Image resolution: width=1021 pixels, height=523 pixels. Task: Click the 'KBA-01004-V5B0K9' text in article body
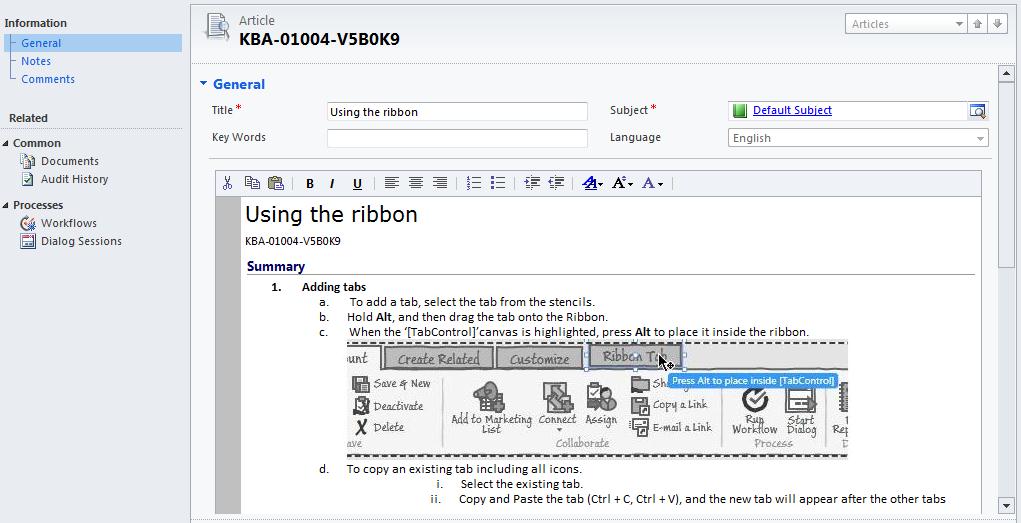click(292, 242)
